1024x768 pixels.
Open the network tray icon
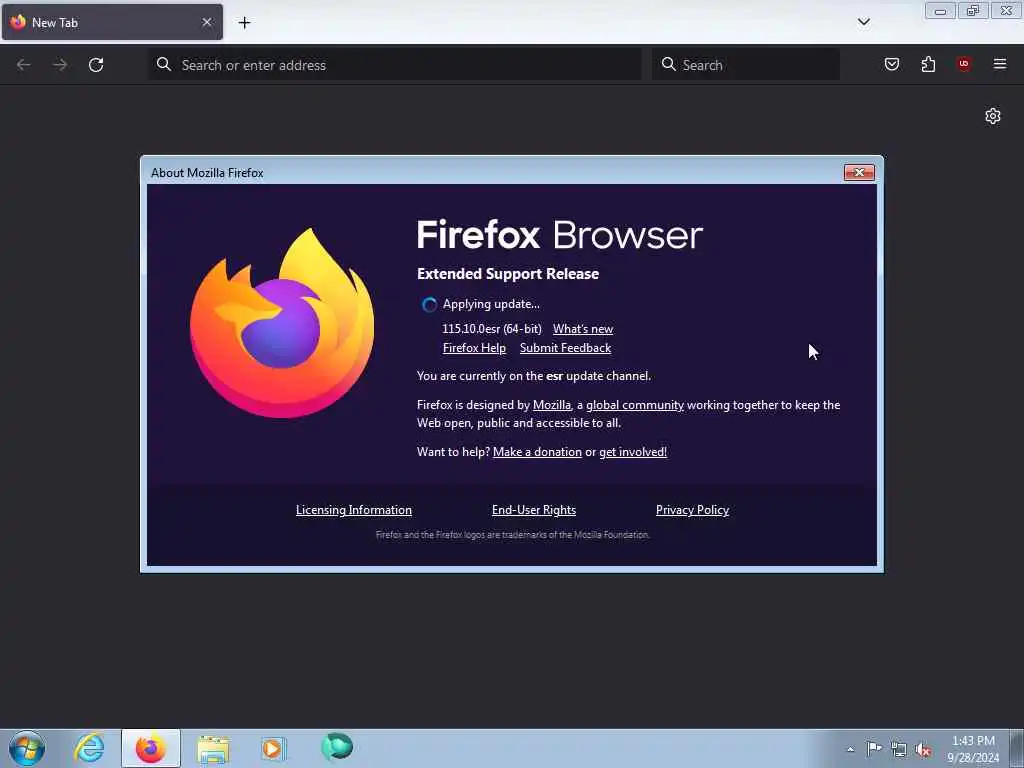[899, 750]
